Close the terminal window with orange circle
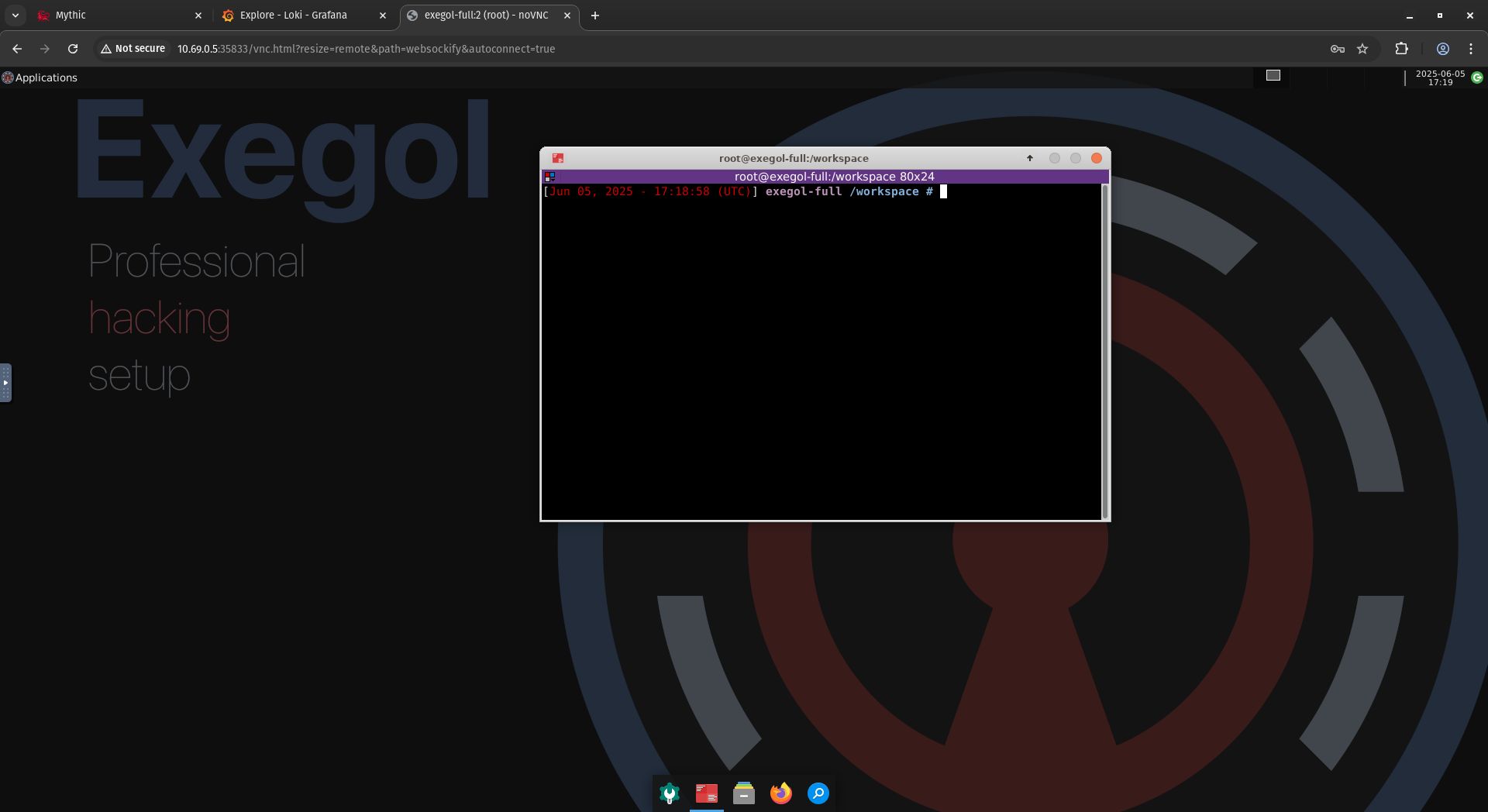 [1097, 158]
